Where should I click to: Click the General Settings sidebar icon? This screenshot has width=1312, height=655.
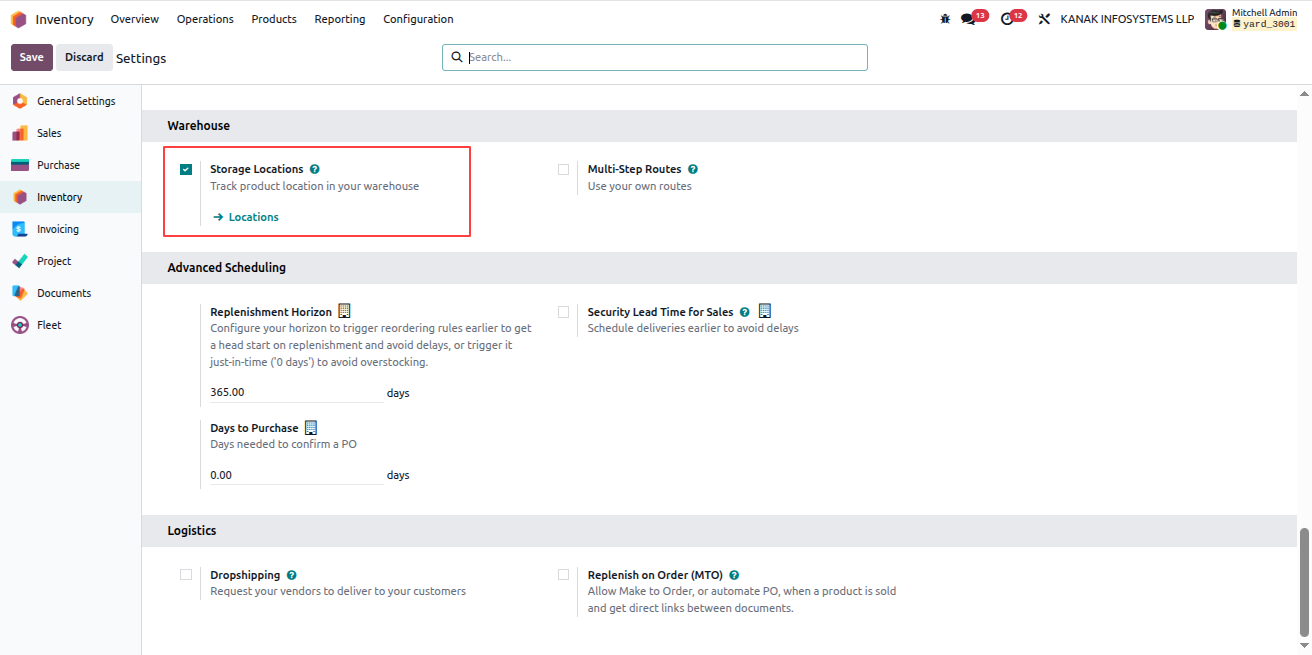[20, 101]
